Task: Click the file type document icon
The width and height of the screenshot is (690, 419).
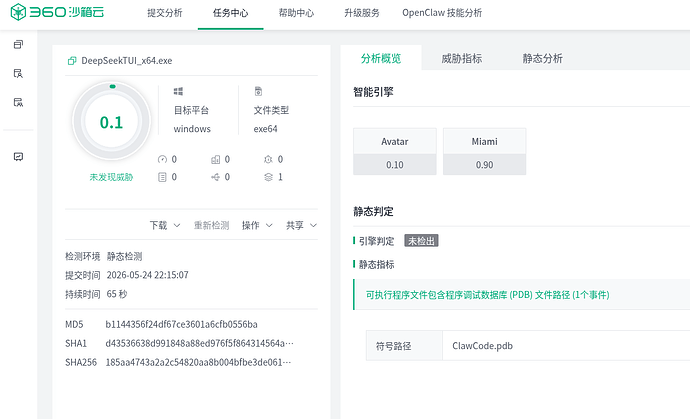Action: 258,91
